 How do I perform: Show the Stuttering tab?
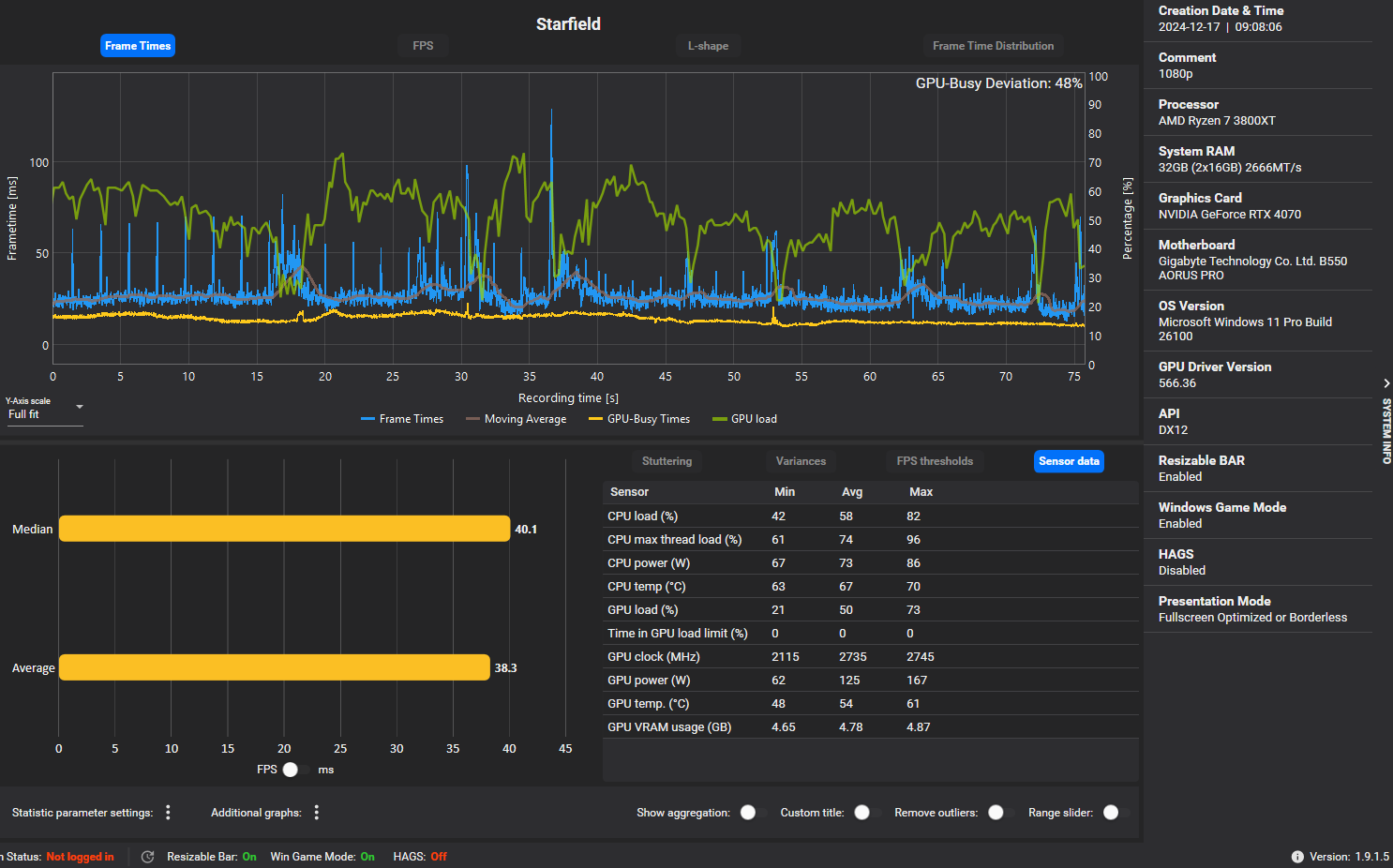[667, 461]
